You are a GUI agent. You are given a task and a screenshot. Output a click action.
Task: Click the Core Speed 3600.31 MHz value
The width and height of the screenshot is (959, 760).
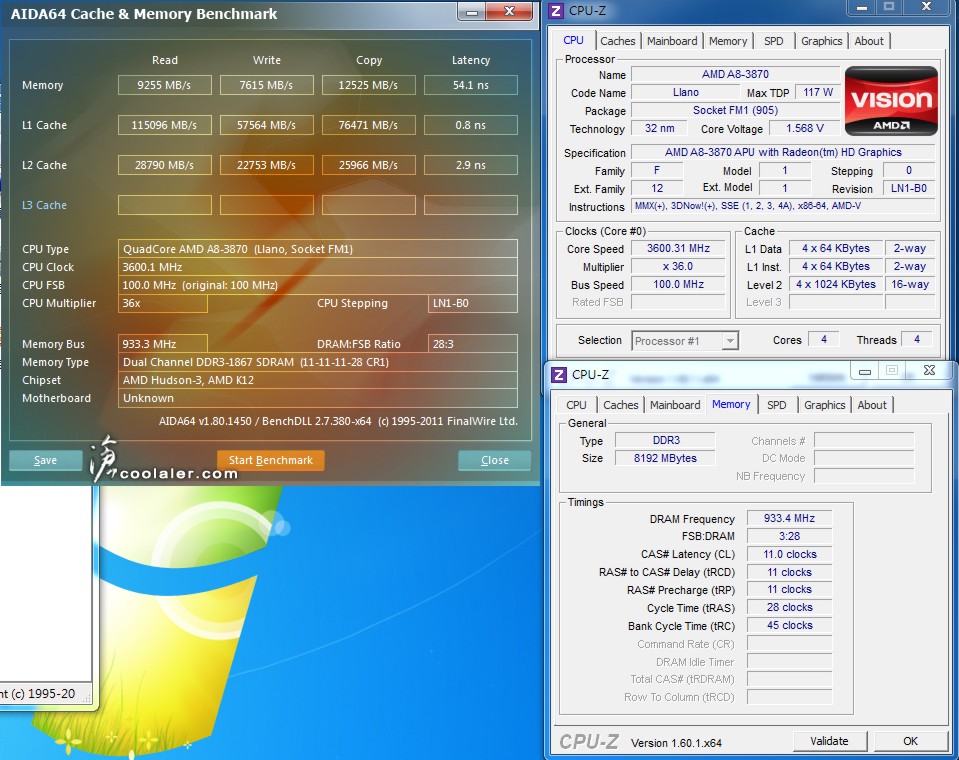point(678,248)
